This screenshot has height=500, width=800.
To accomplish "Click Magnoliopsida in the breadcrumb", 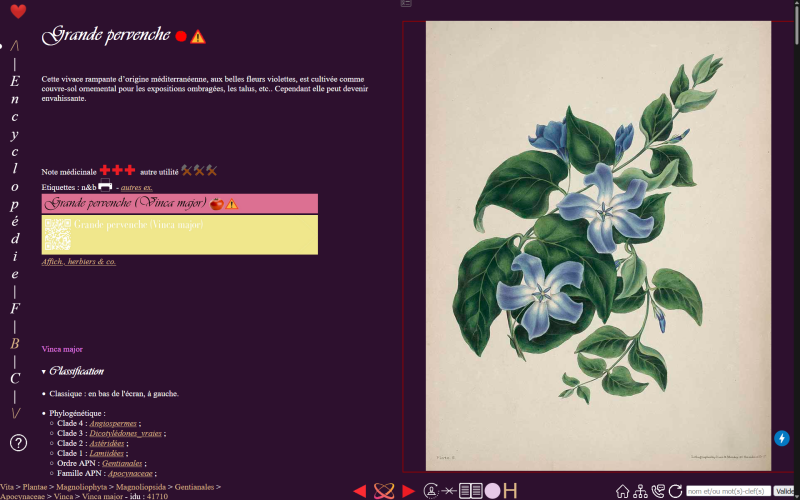I will point(141,487).
